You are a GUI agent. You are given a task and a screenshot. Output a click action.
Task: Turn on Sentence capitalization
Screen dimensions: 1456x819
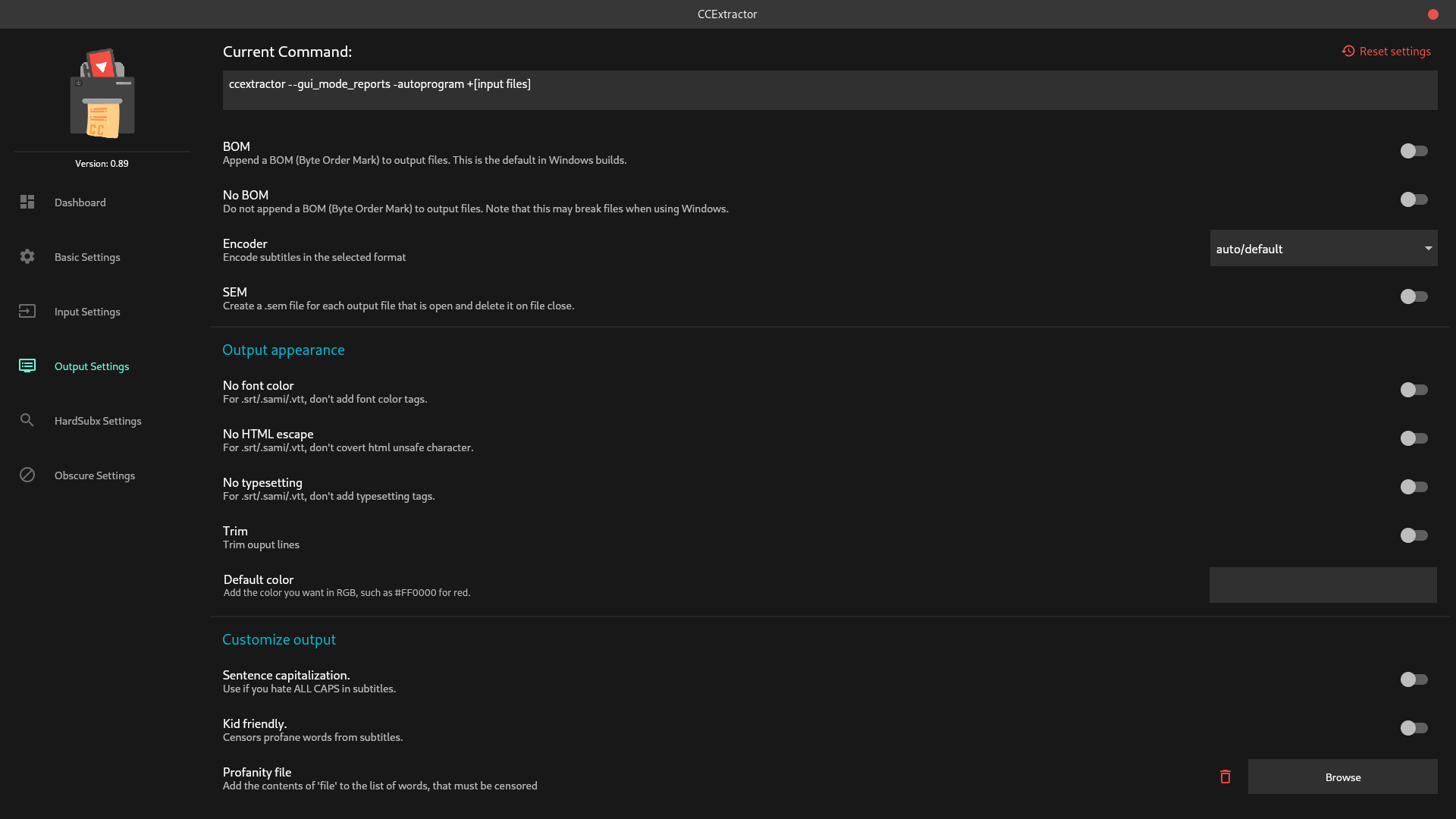[1414, 679]
